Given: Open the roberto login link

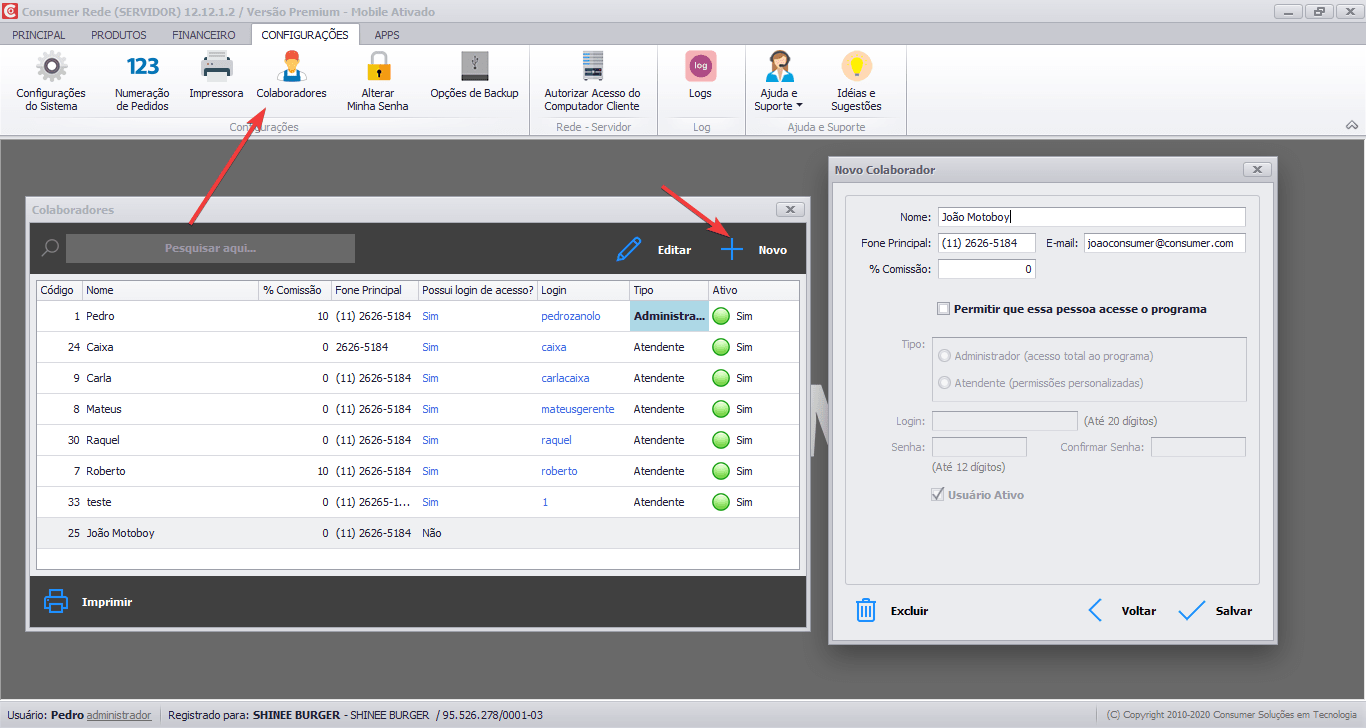Looking at the screenshot, I should click(559, 471).
